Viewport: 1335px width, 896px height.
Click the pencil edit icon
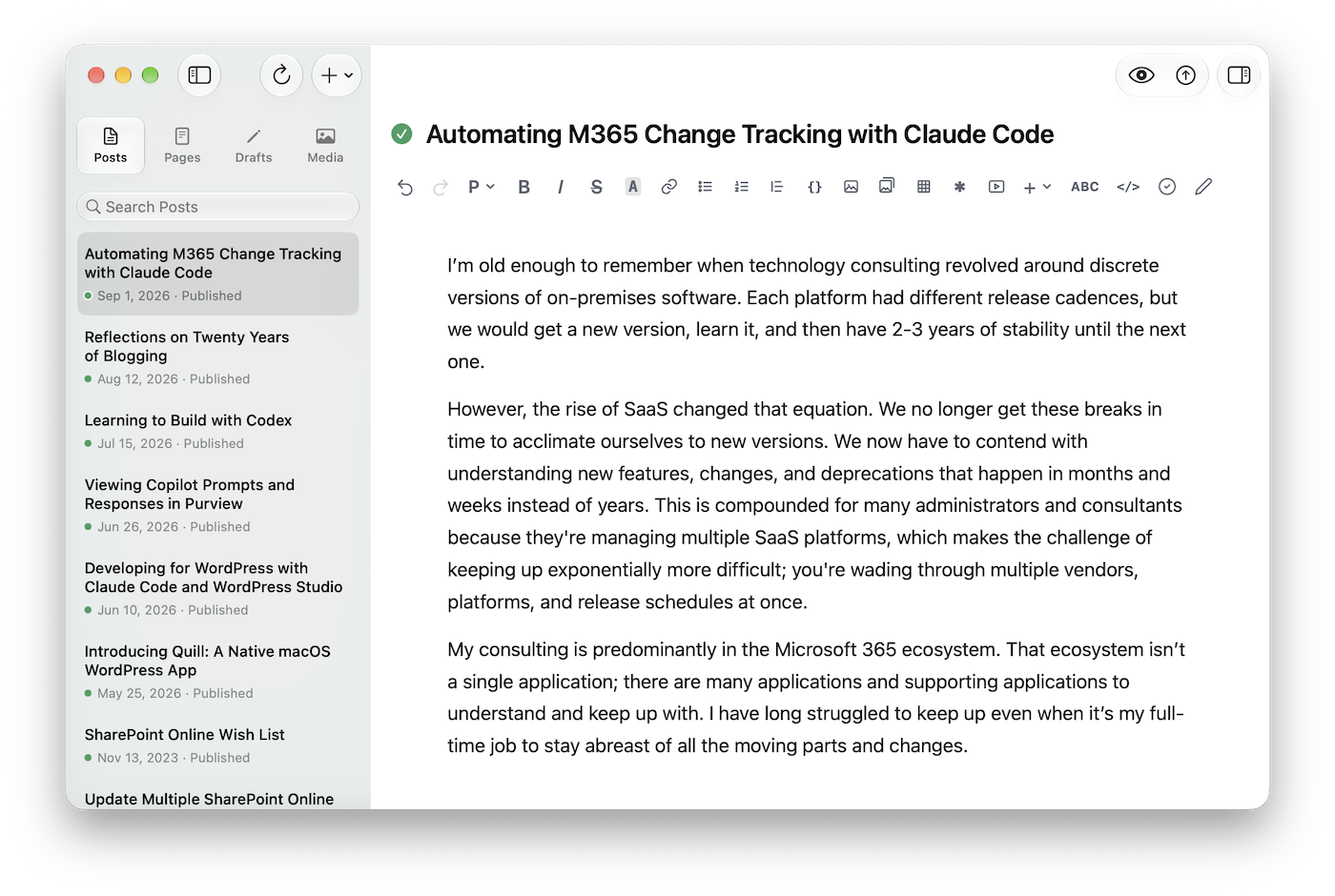pyautogui.click(x=1203, y=187)
